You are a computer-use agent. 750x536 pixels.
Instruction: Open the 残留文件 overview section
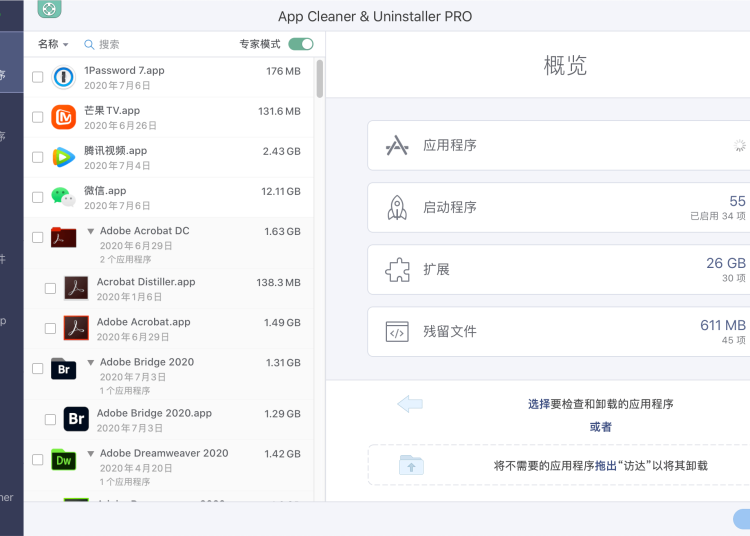pos(558,332)
